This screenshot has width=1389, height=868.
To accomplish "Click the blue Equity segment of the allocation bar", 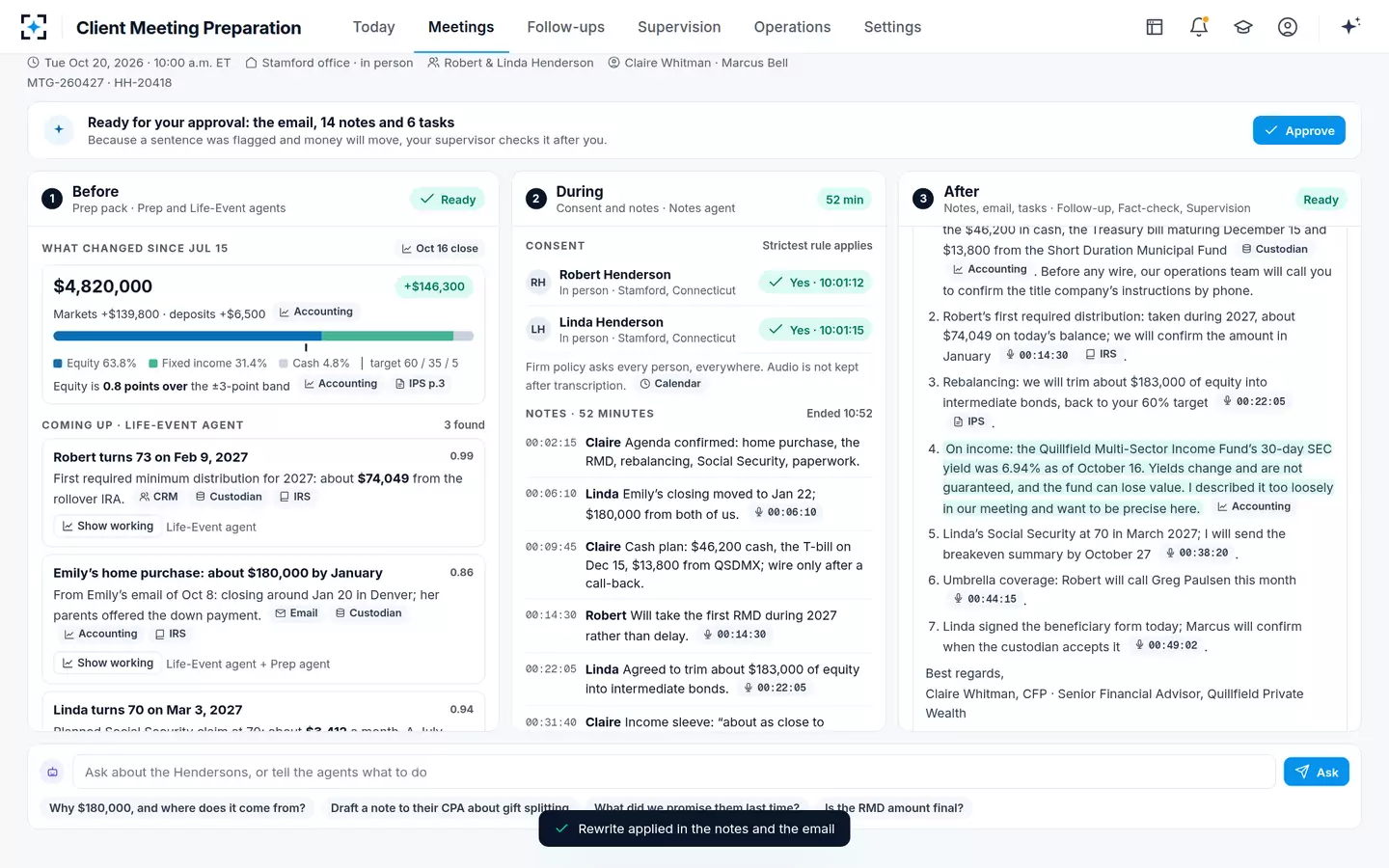I will coord(187,337).
